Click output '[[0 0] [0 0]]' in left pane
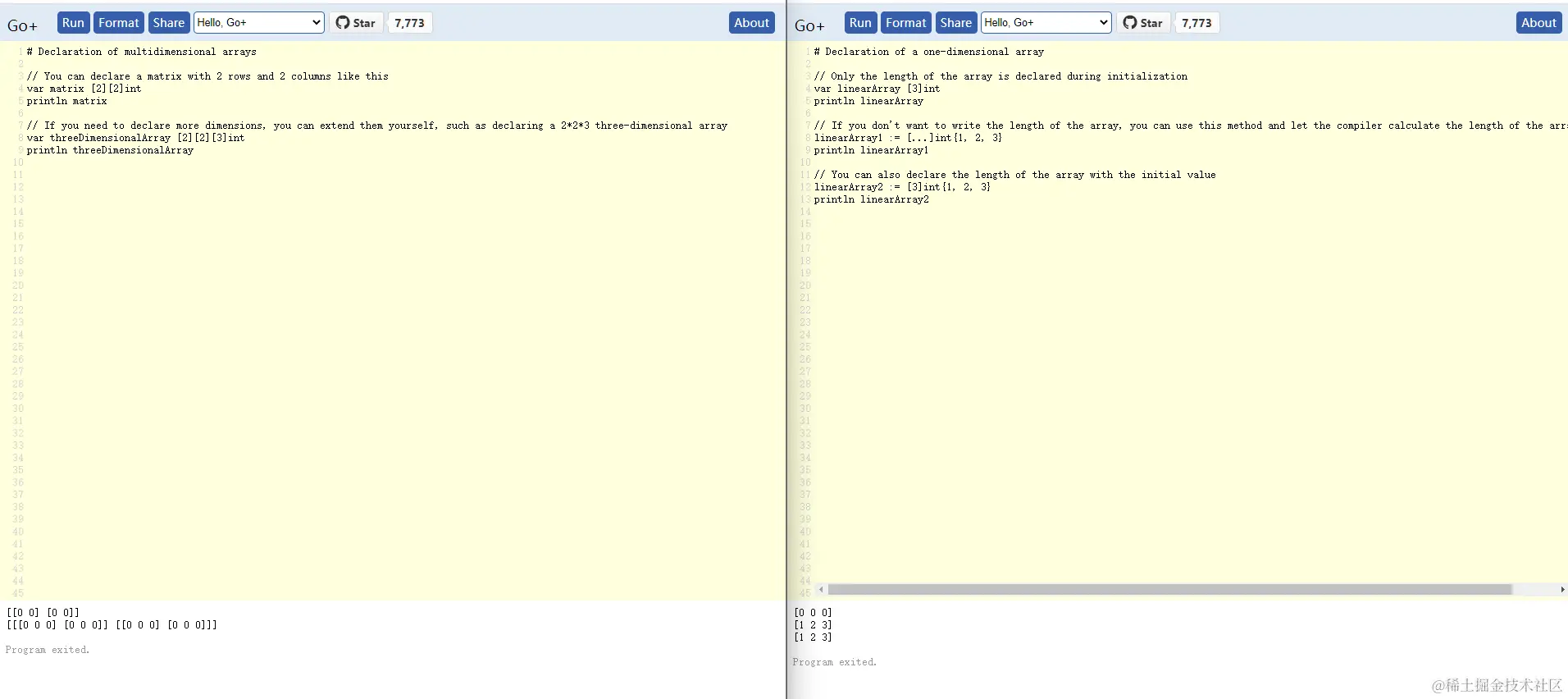 43,613
